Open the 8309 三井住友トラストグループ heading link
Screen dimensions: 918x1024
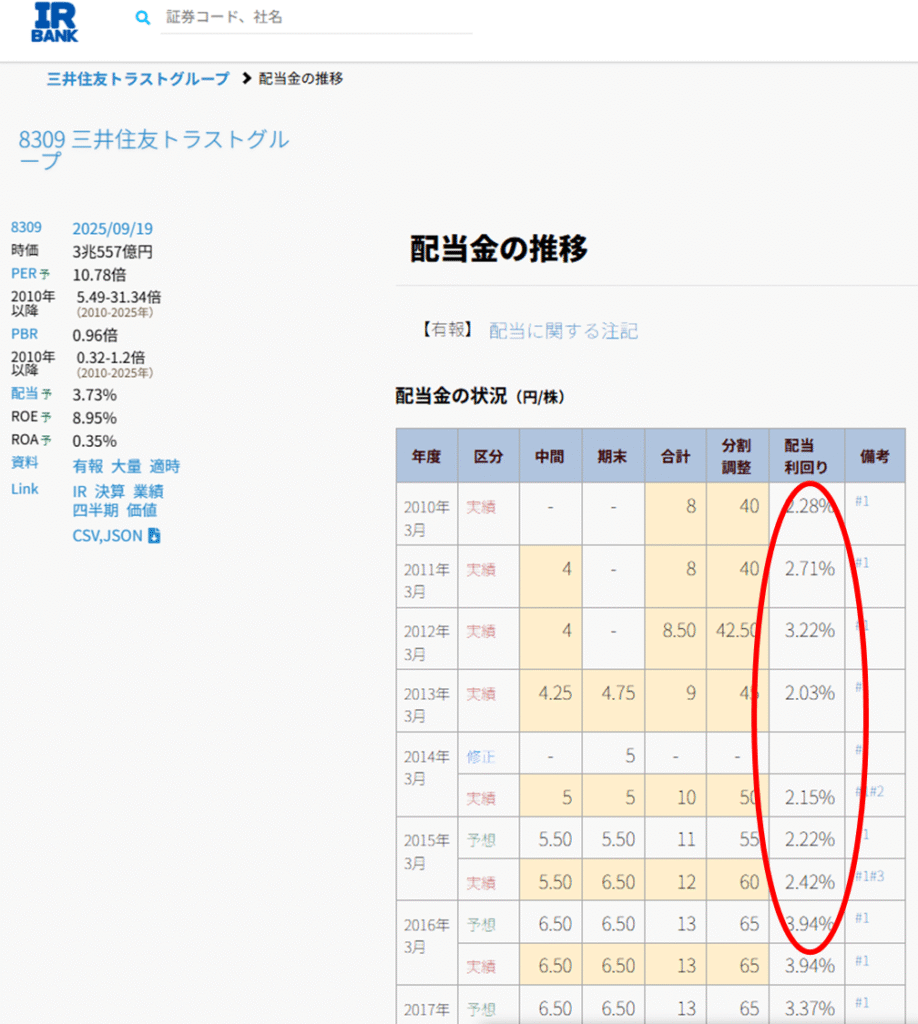(154, 149)
